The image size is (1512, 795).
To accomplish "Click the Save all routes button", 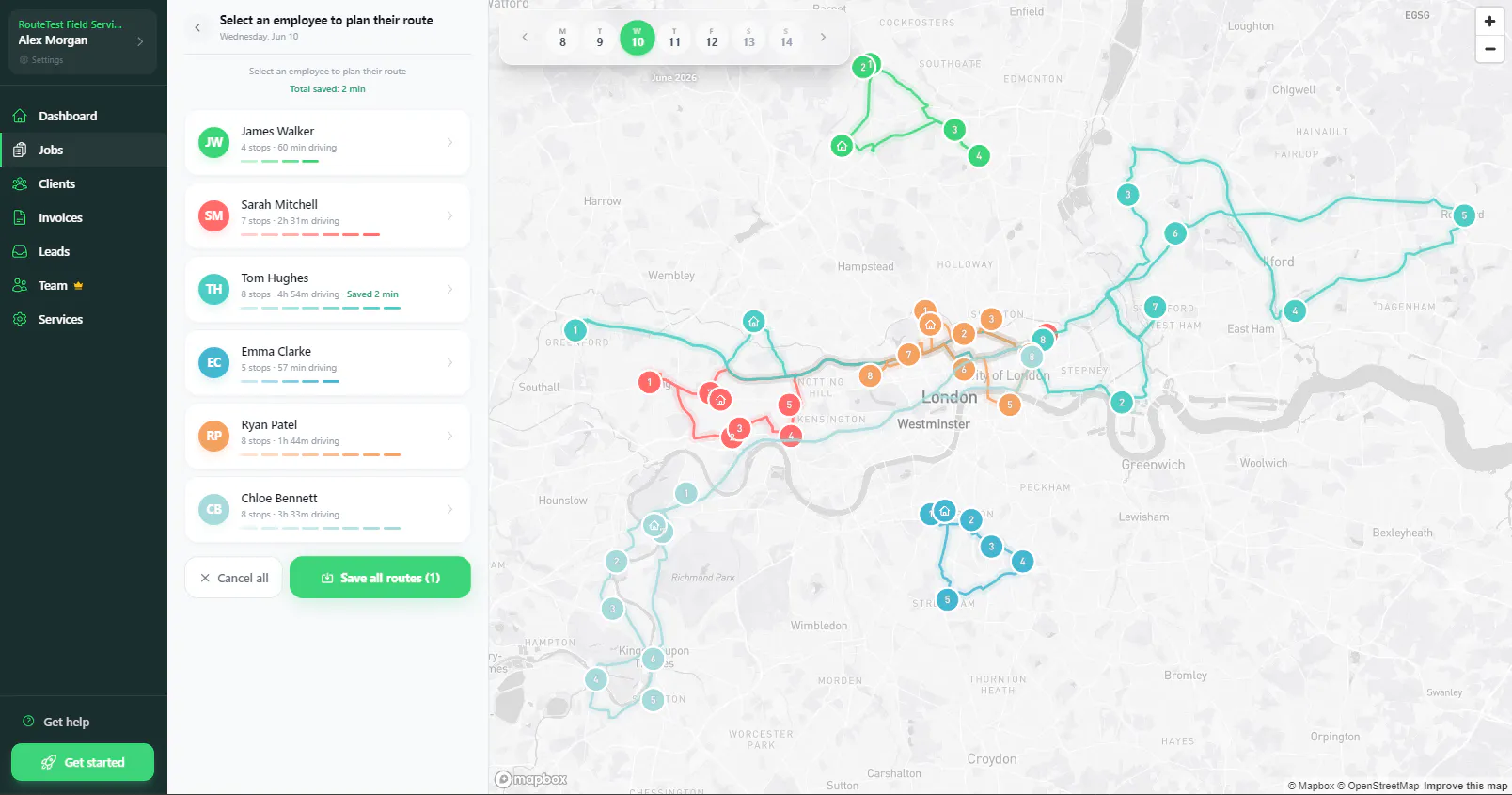I will point(380,578).
